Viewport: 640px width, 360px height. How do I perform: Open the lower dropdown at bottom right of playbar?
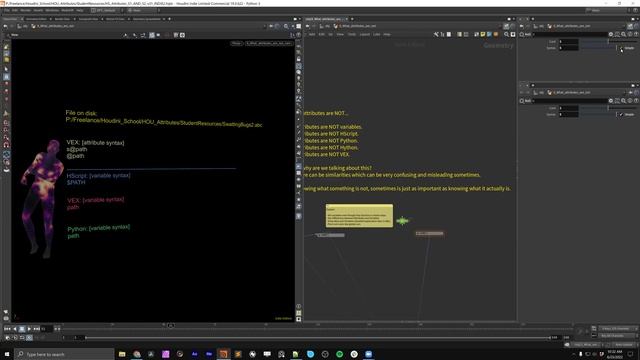tap(618, 336)
